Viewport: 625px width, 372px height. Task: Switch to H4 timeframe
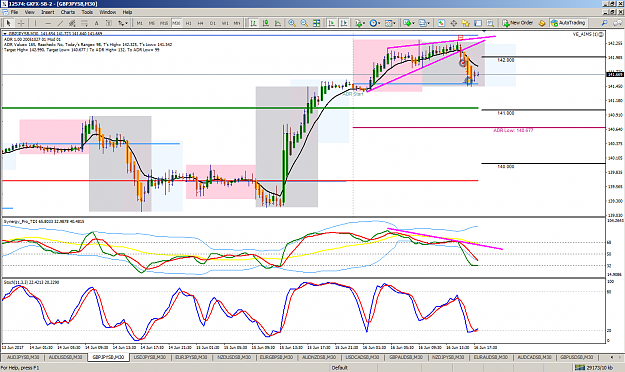[200, 23]
